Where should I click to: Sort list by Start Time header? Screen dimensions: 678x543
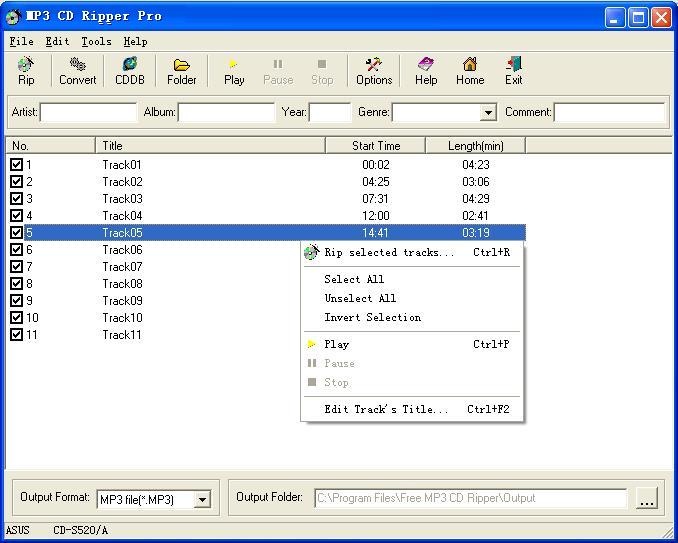tap(376, 146)
